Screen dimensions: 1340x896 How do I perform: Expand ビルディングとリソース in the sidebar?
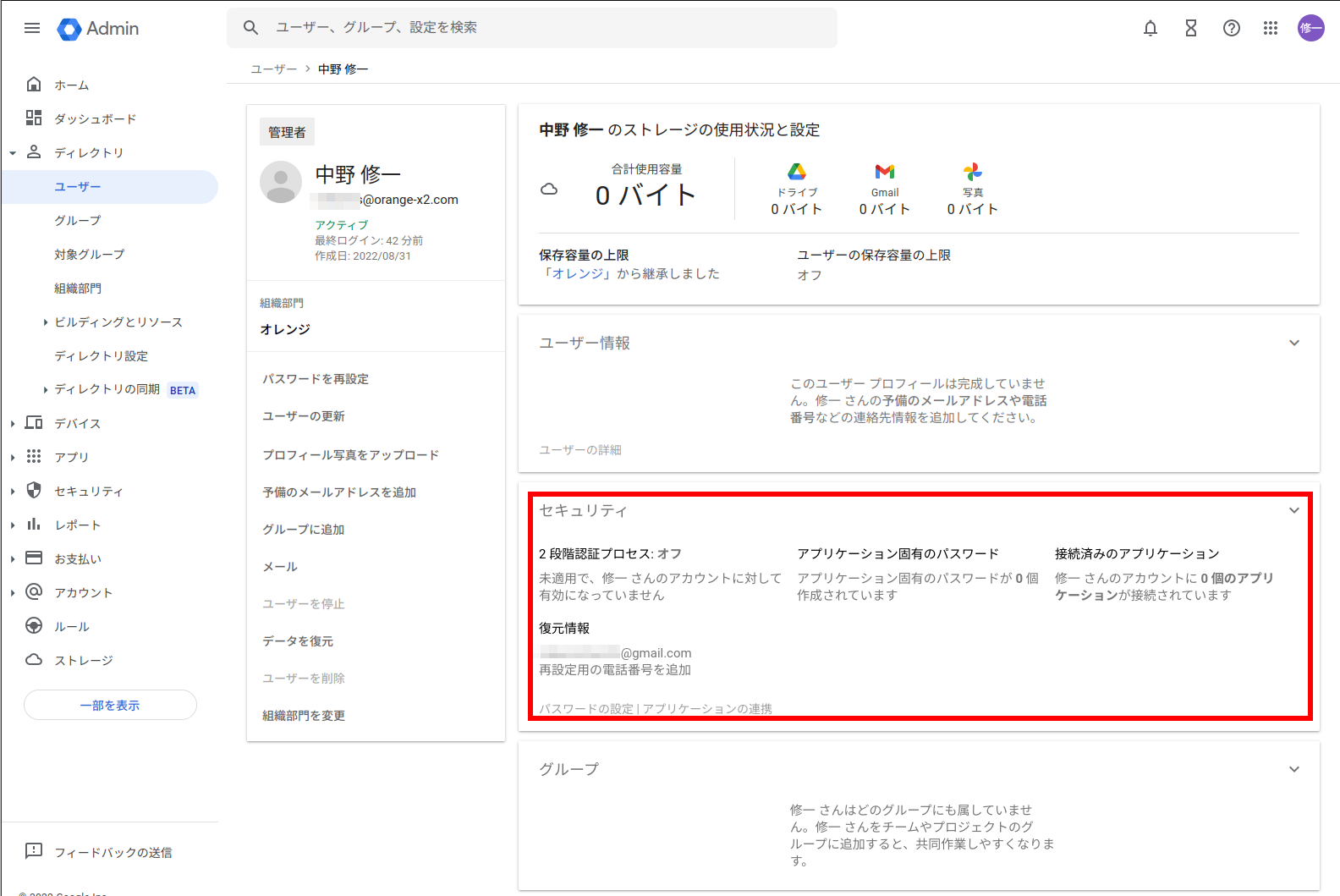pyautogui.click(x=46, y=322)
